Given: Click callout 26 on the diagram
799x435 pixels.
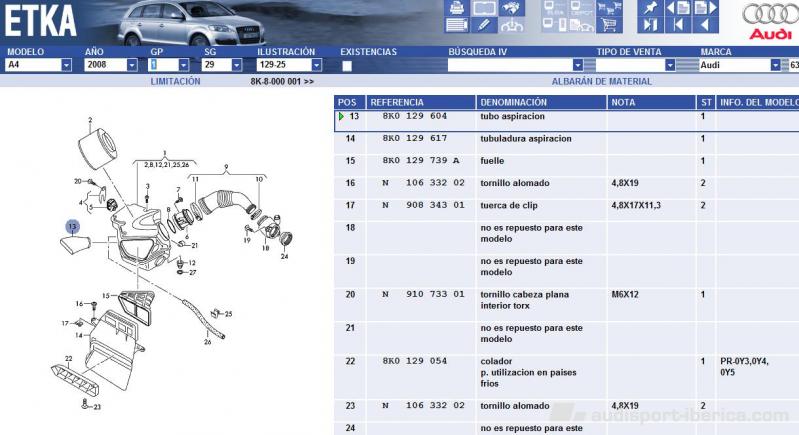Looking at the screenshot, I should [x=207, y=342].
